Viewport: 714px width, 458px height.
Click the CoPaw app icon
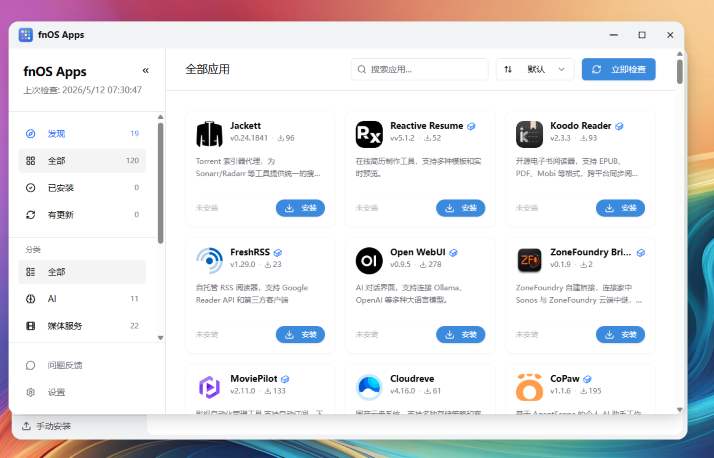[x=529, y=387]
